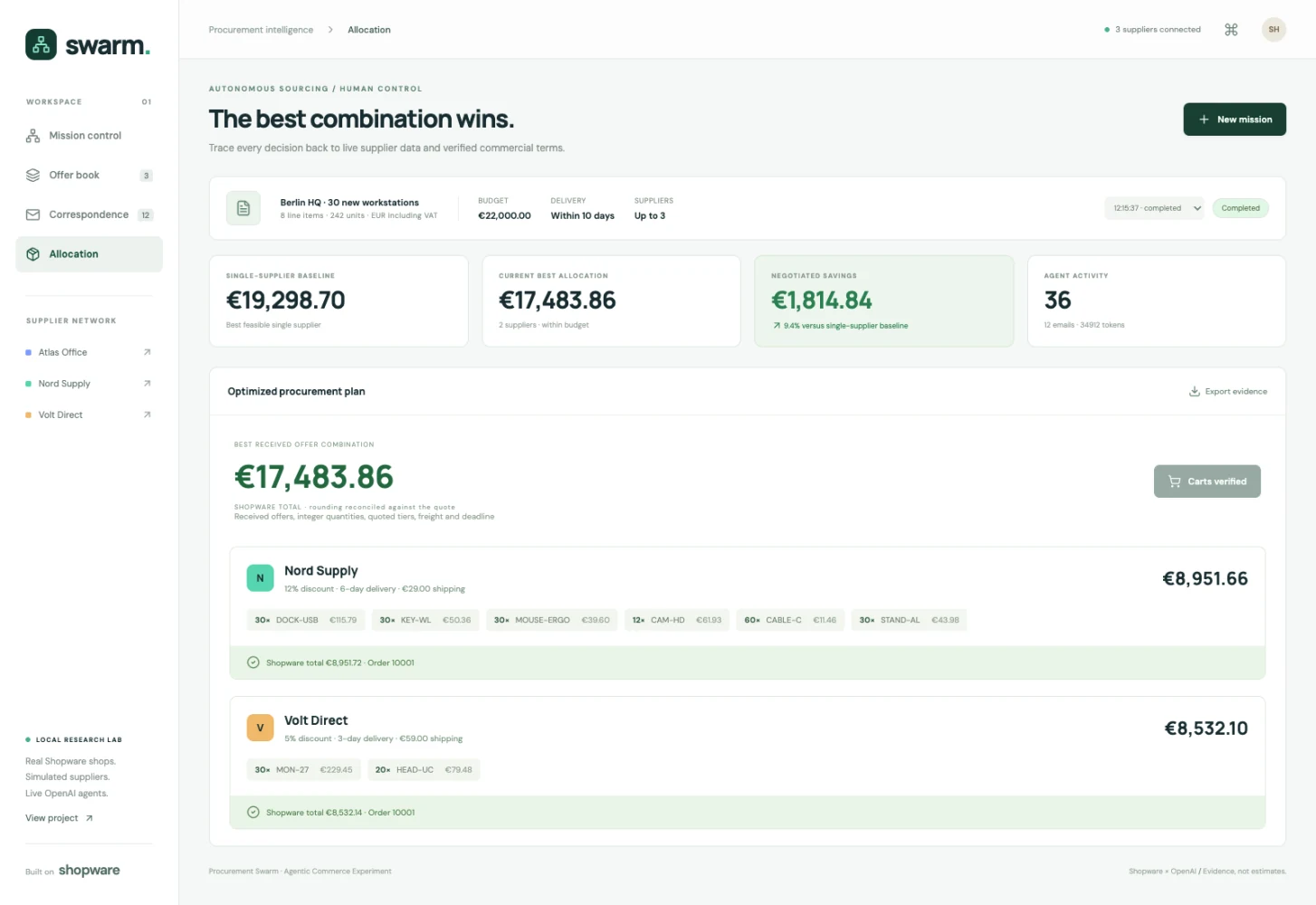Click Nord Supply verified checkmark icon
The image size is (1316, 905).
click(x=253, y=662)
